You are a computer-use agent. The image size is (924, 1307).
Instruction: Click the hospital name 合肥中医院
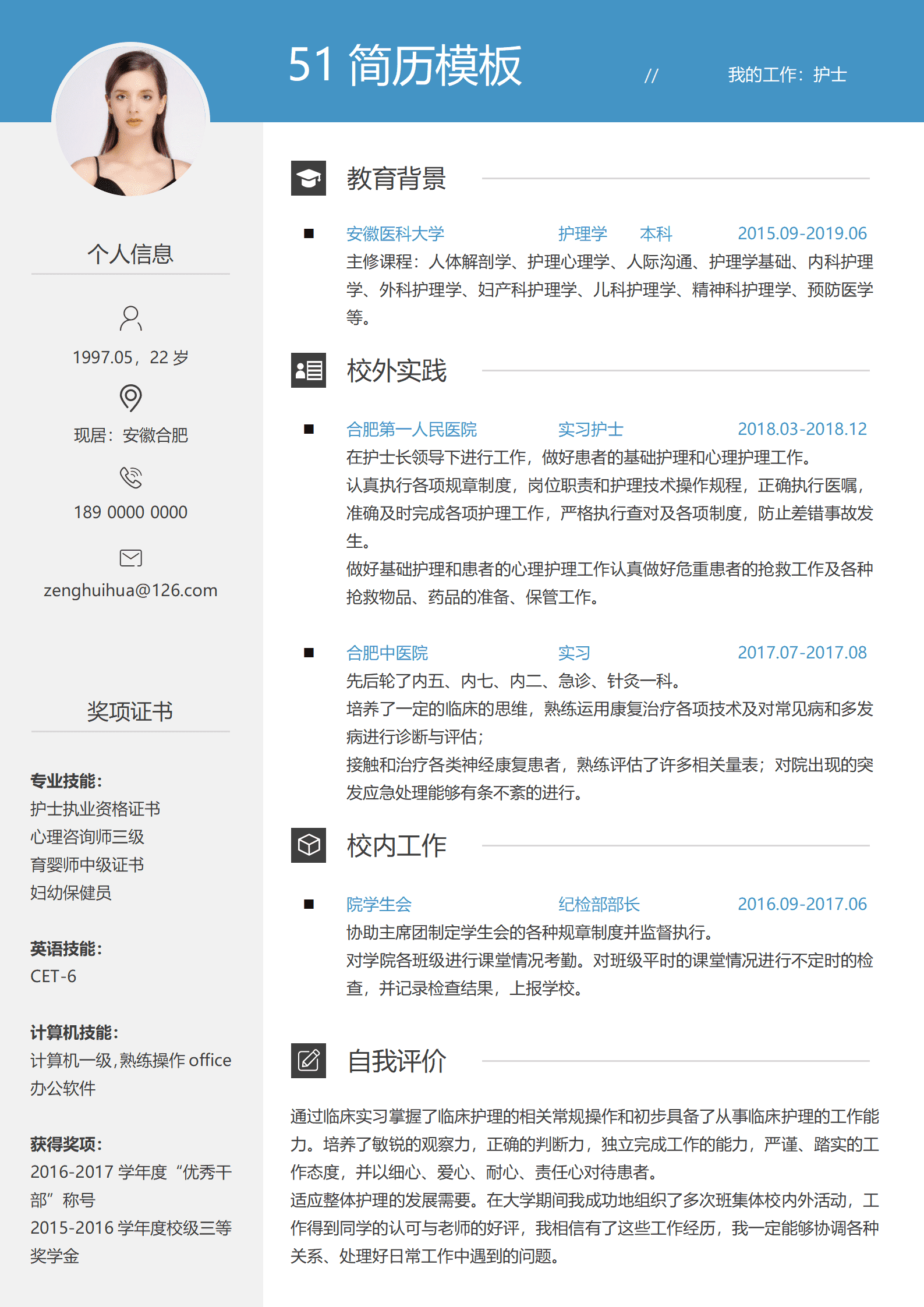(387, 653)
